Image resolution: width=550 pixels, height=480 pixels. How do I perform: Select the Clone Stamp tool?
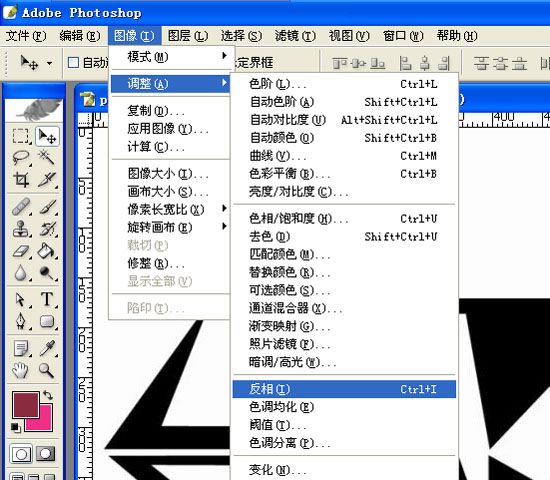(x=21, y=228)
